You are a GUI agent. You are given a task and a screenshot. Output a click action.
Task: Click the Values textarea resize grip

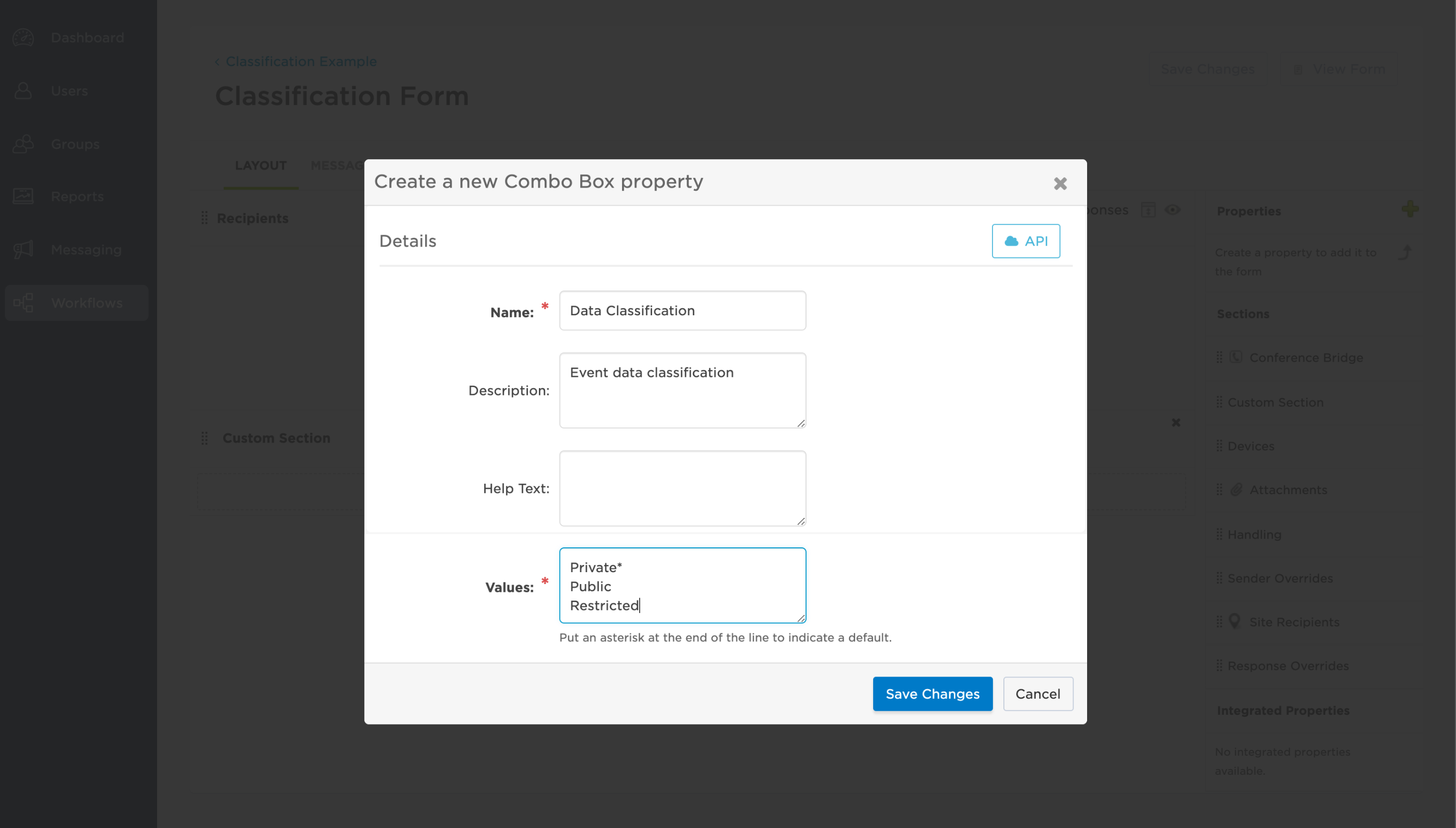801,618
